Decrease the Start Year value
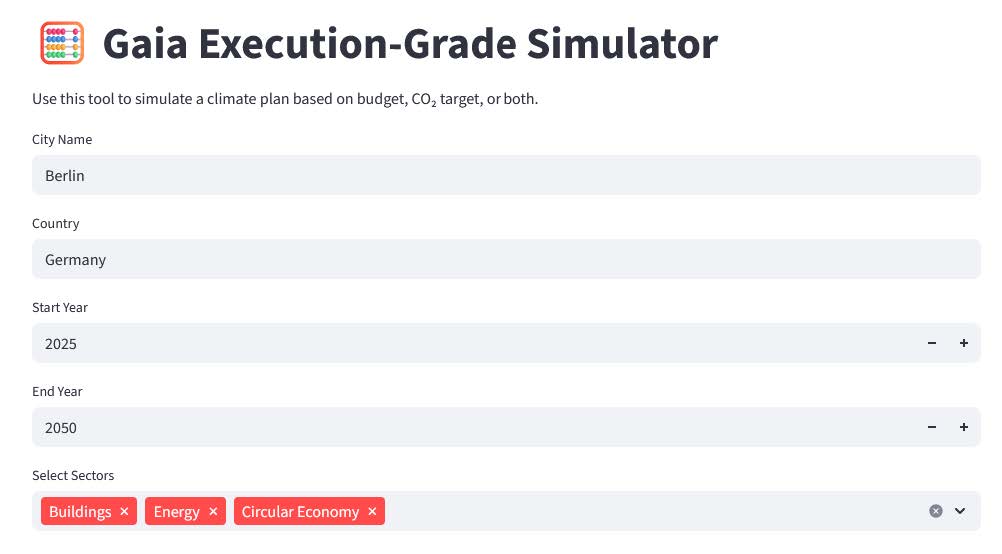The height and width of the screenshot is (554, 1002). point(932,343)
